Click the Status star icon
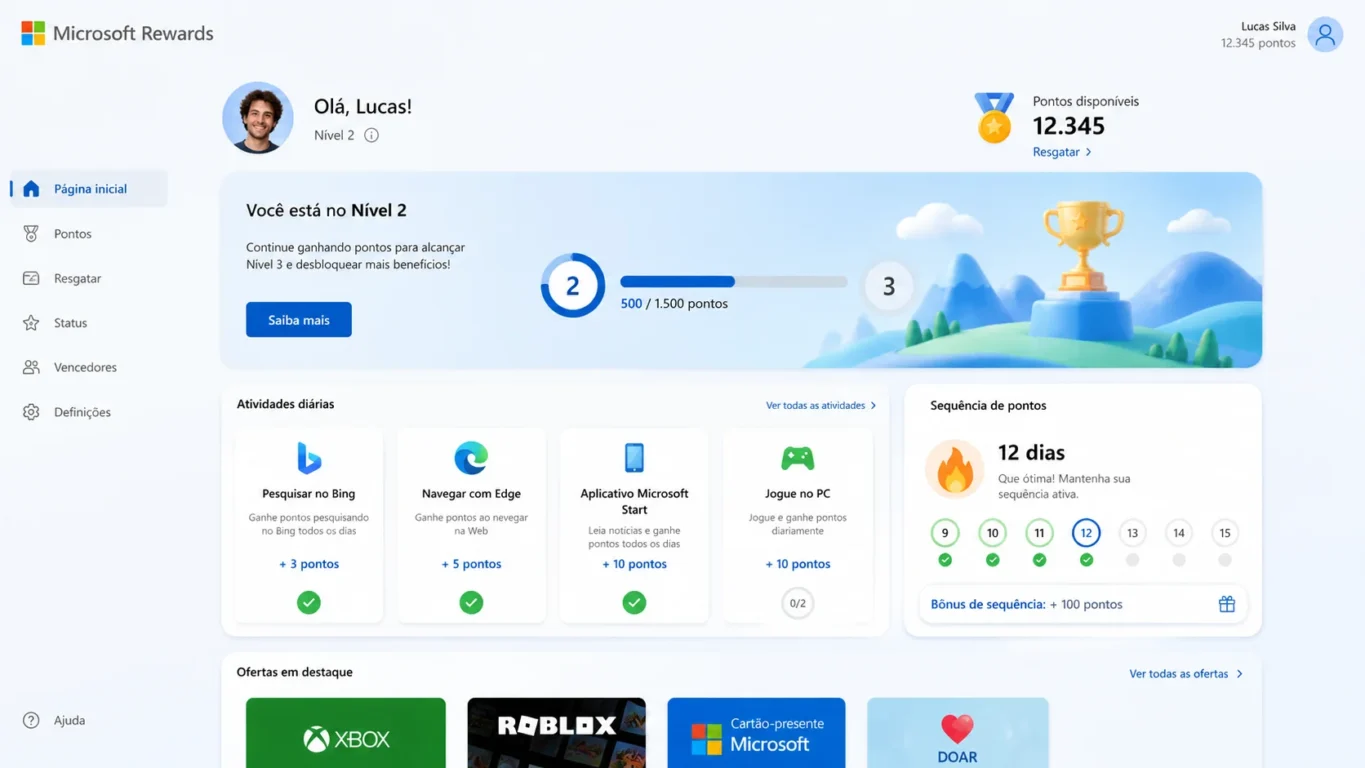1365x768 pixels. tap(31, 323)
